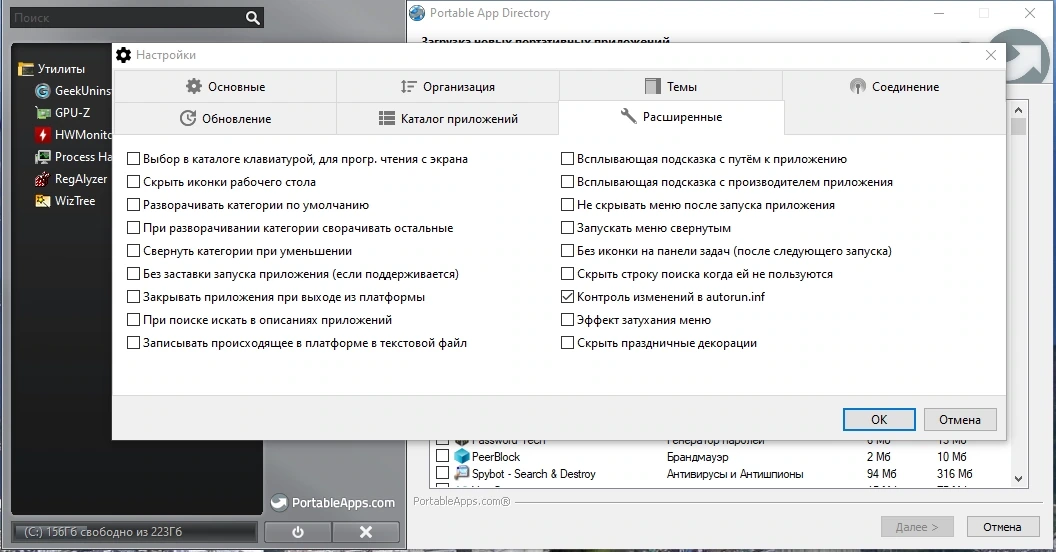1056x552 pixels.
Task: Switch to Соединение tab
Action: click(894, 86)
